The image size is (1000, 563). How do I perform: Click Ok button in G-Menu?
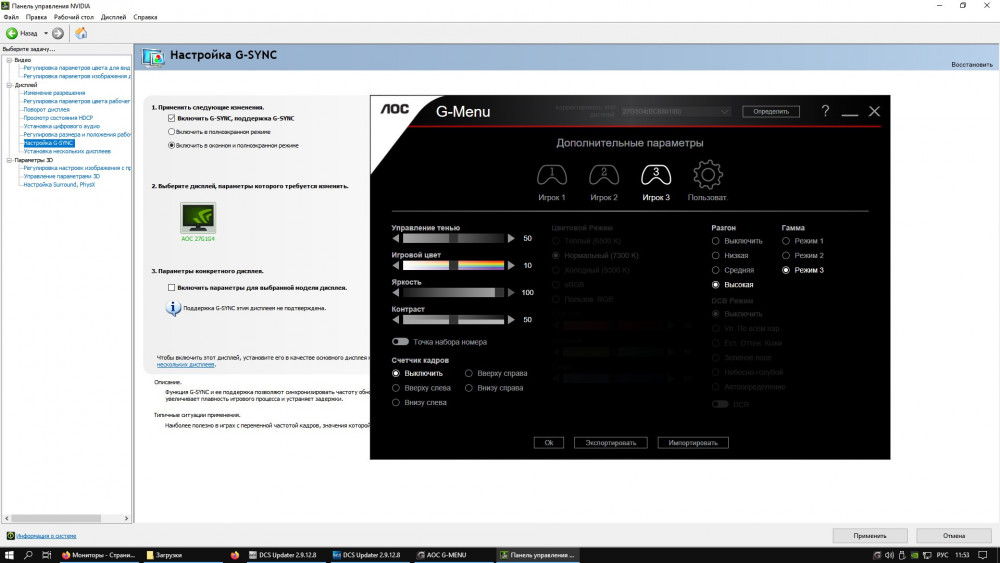pyautogui.click(x=548, y=442)
